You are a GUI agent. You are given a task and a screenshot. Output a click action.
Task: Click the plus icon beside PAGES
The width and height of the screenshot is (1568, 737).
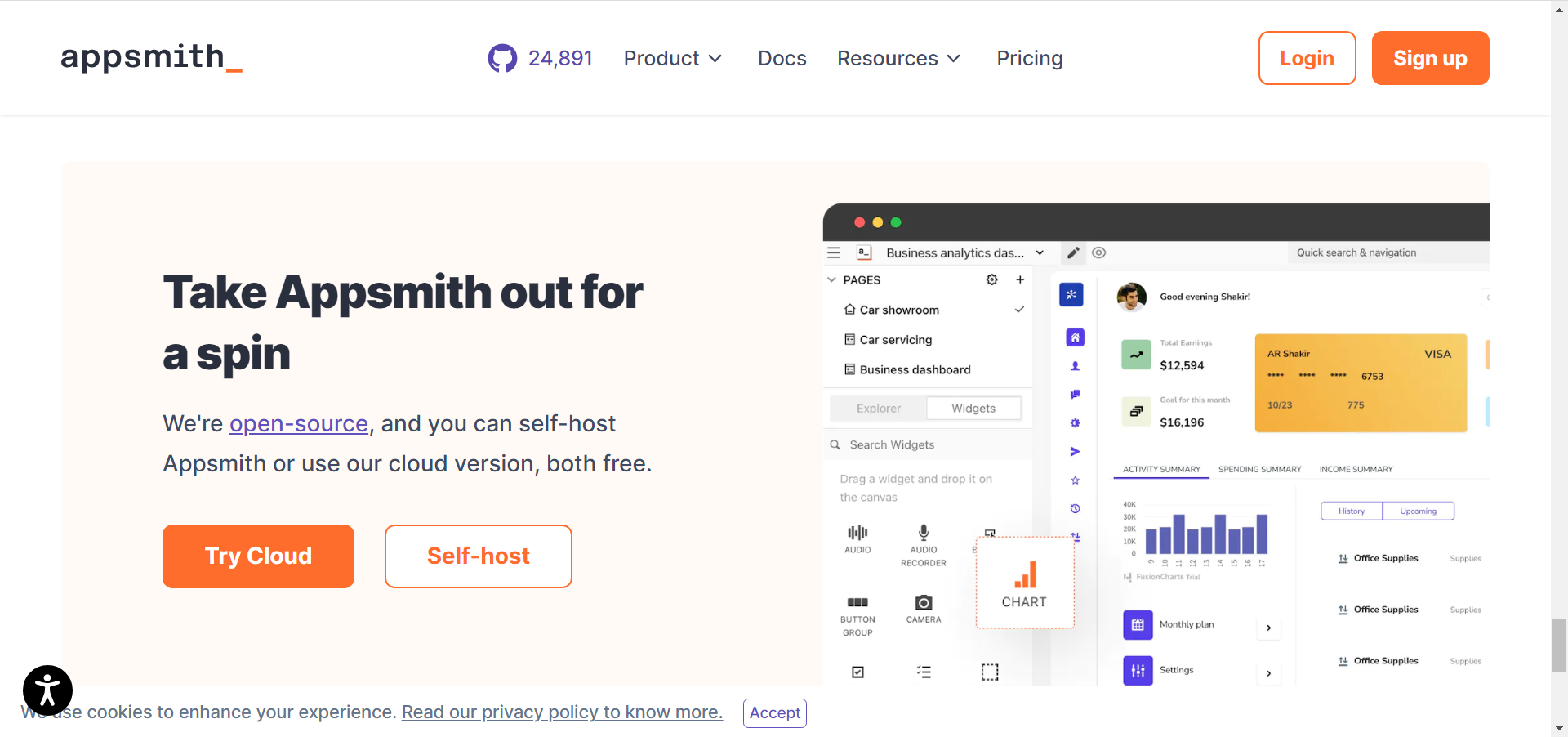click(x=1020, y=279)
